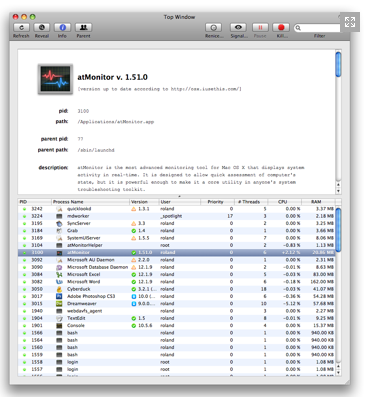Click the red Kill button
370x397 pixels.
[281, 27]
